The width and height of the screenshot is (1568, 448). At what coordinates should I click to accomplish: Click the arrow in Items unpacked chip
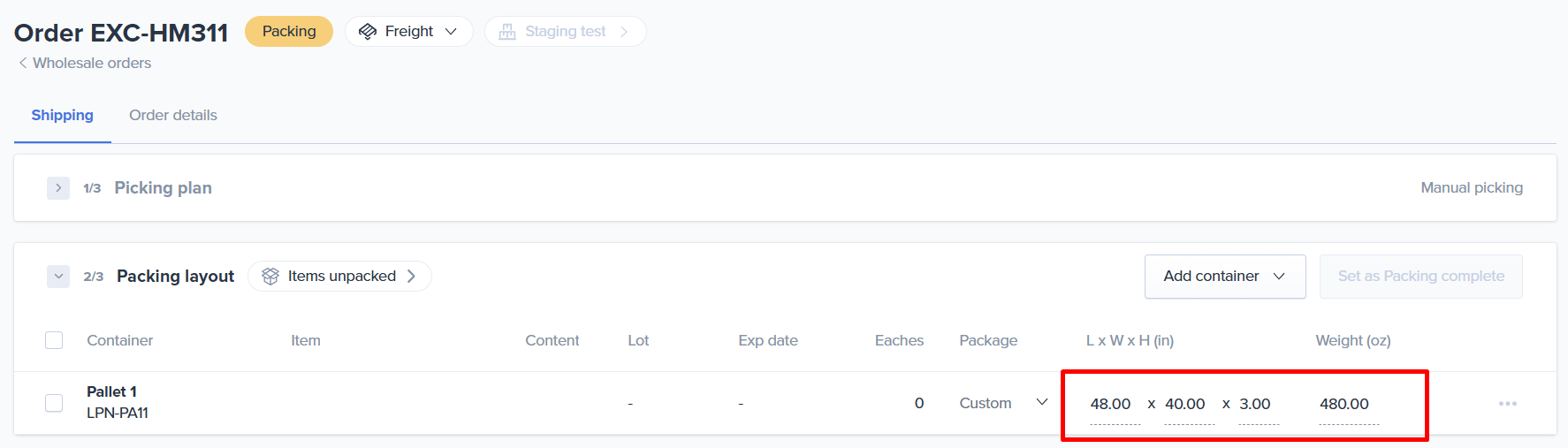click(411, 277)
